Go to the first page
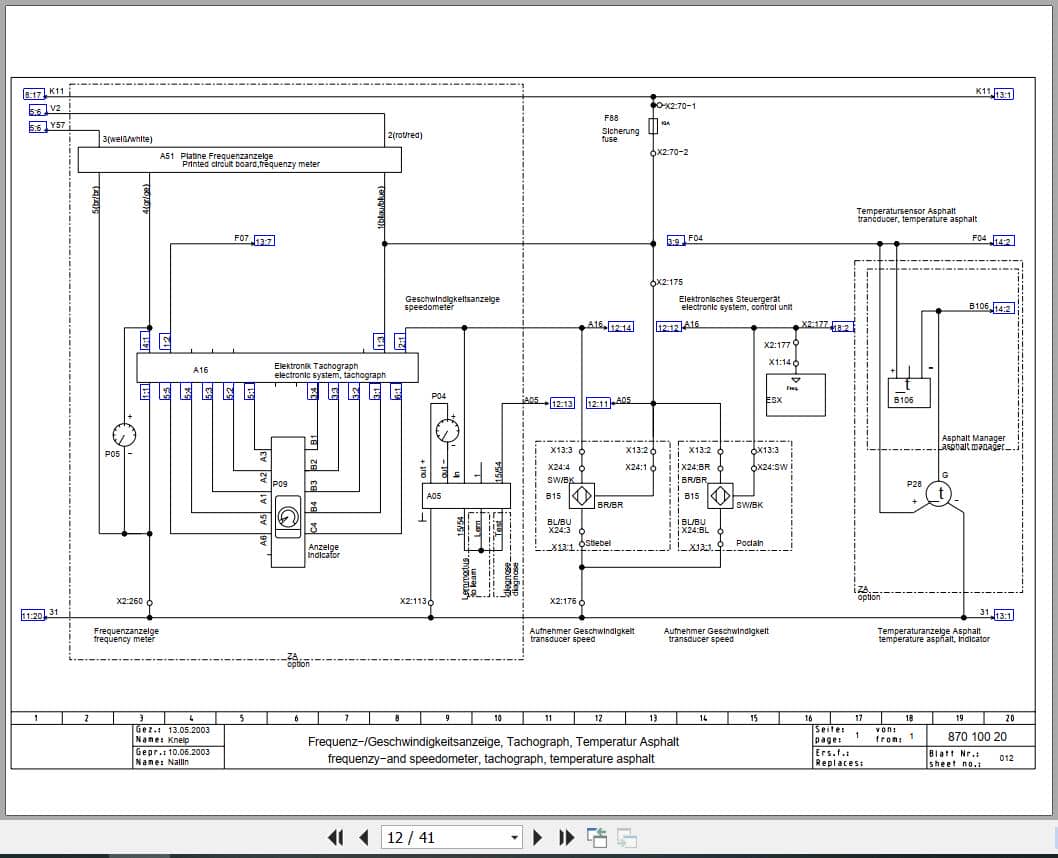 pyautogui.click(x=335, y=838)
